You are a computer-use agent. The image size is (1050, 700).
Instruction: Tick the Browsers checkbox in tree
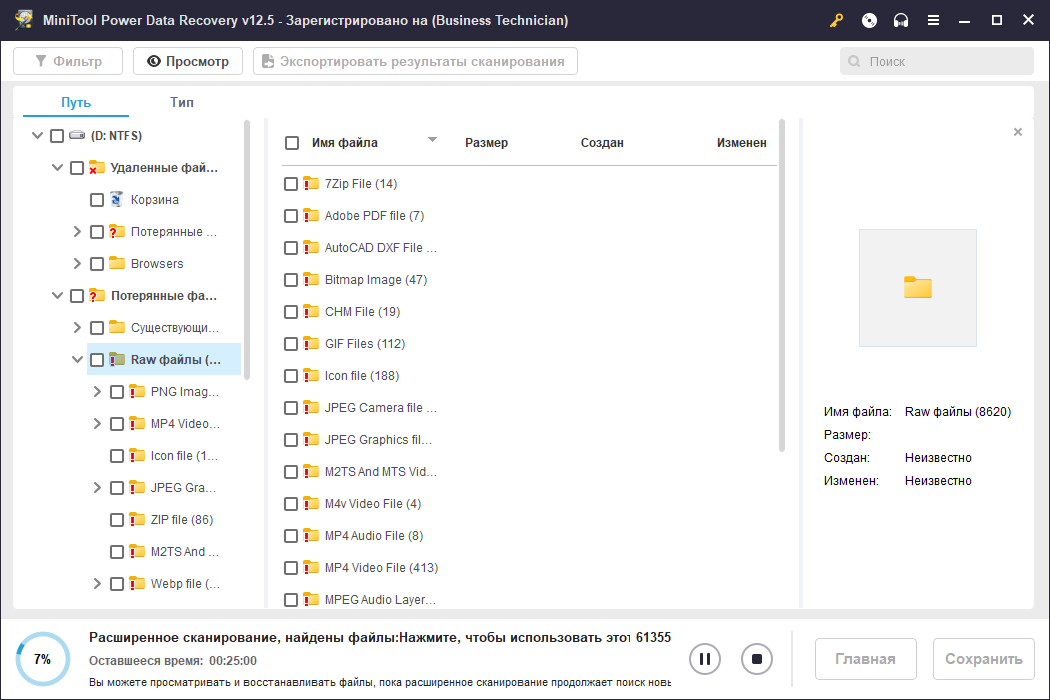[97, 264]
